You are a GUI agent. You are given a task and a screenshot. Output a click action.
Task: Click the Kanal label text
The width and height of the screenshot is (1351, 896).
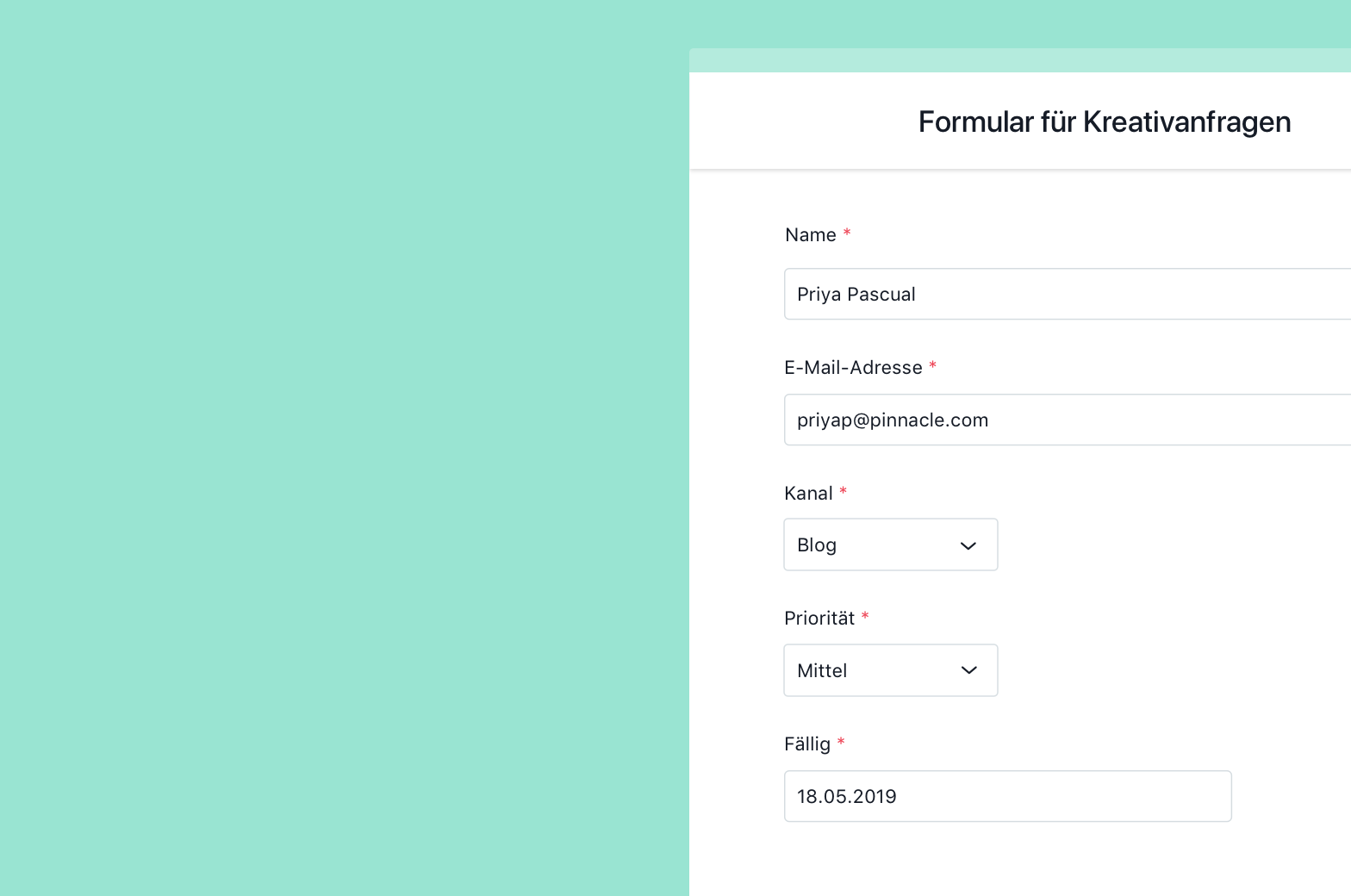click(808, 494)
